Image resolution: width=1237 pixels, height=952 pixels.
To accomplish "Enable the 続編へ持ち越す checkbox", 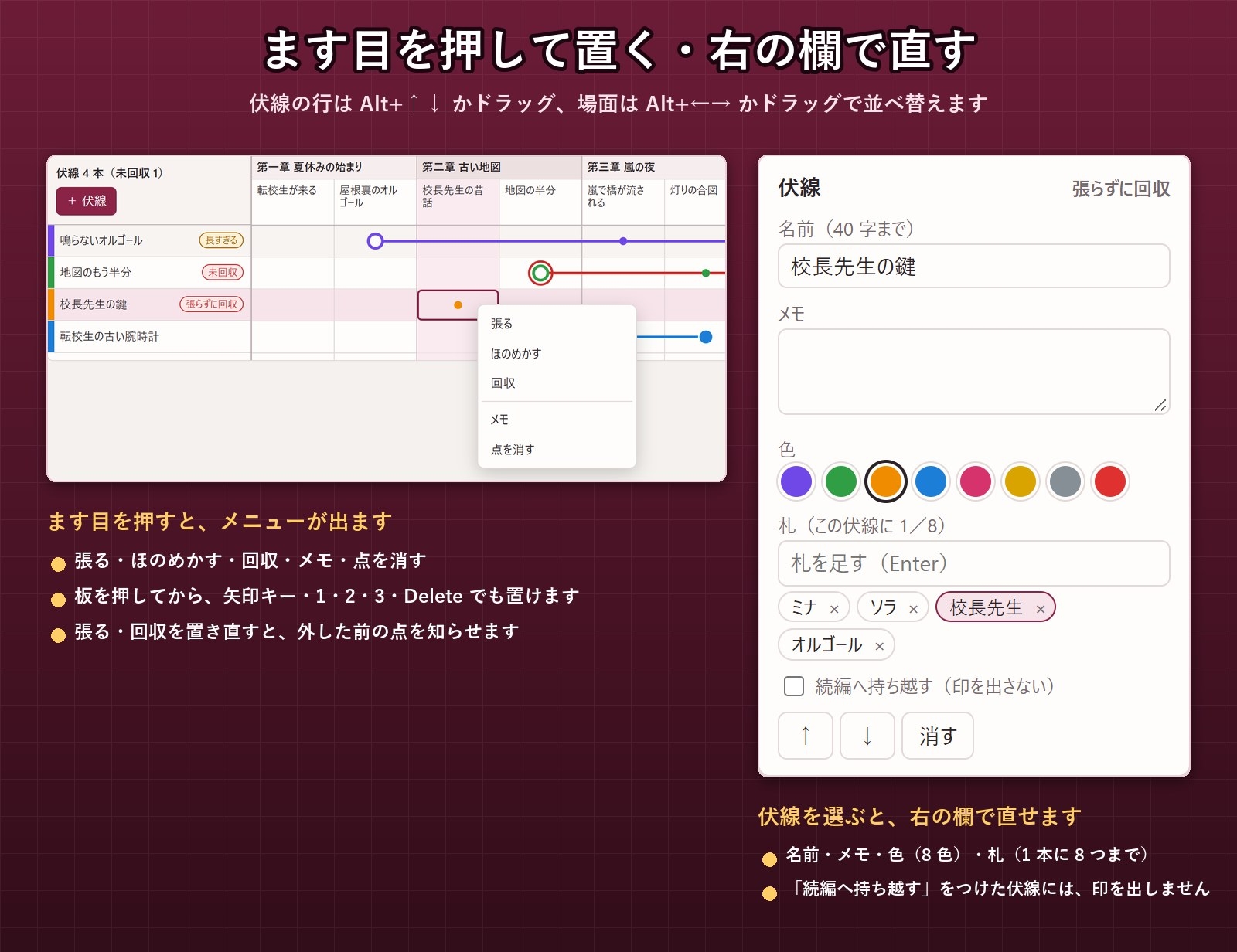I will pyautogui.click(x=794, y=686).
